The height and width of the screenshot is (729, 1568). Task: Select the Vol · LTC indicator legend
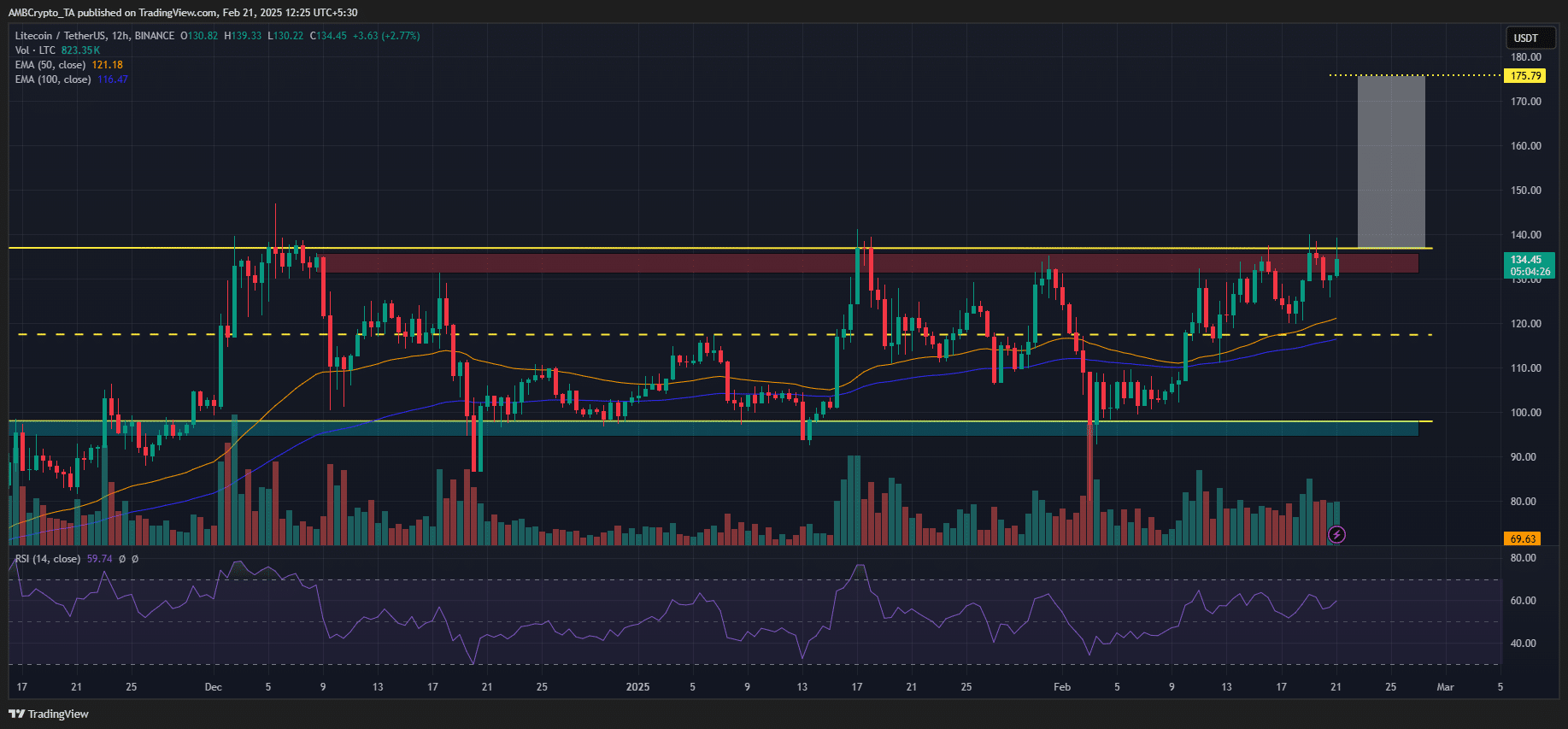coord(35,50)
